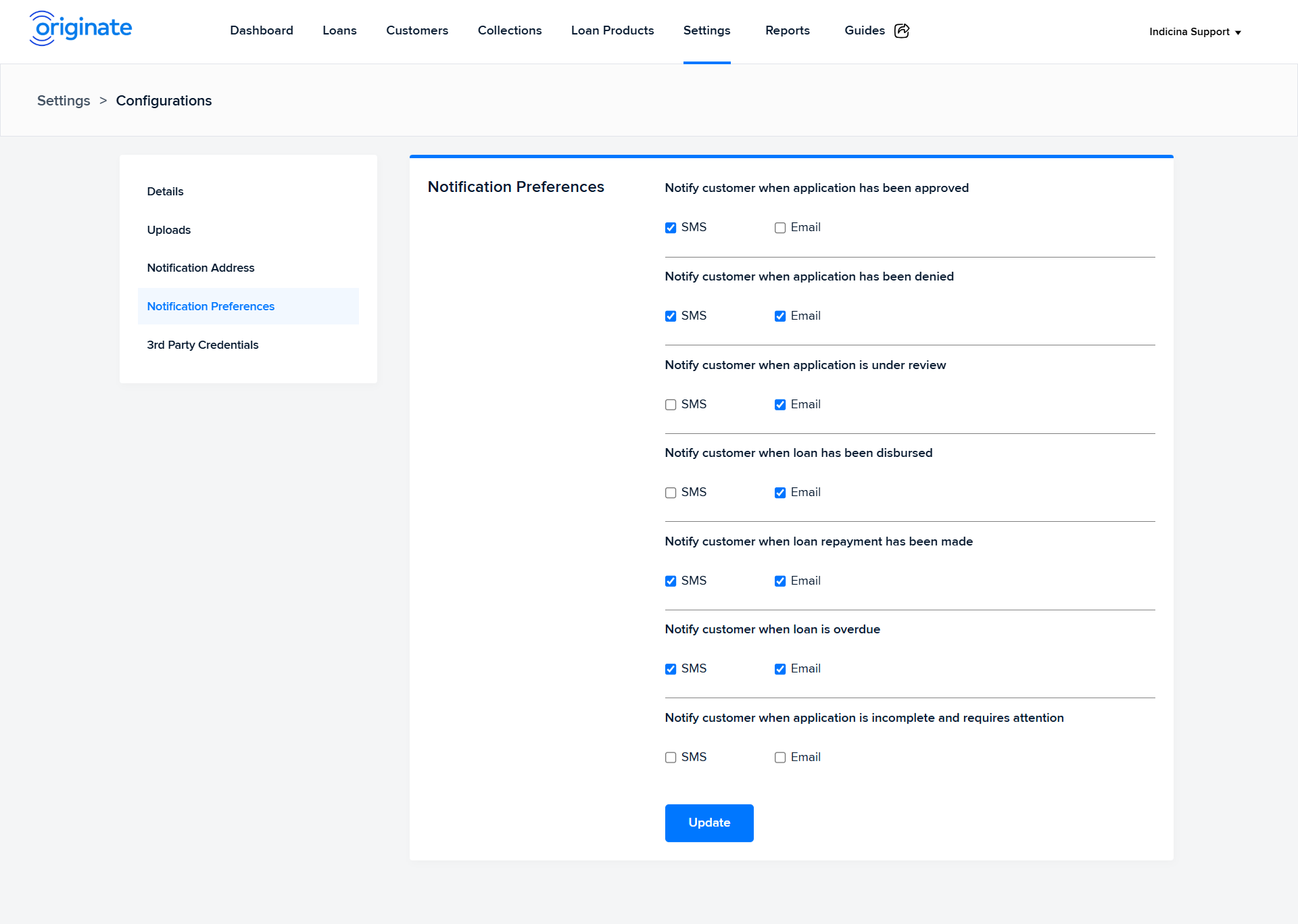Enable SMS for incomplete application
Screen dimensions: 1298x924
click(x=671, y=758)
